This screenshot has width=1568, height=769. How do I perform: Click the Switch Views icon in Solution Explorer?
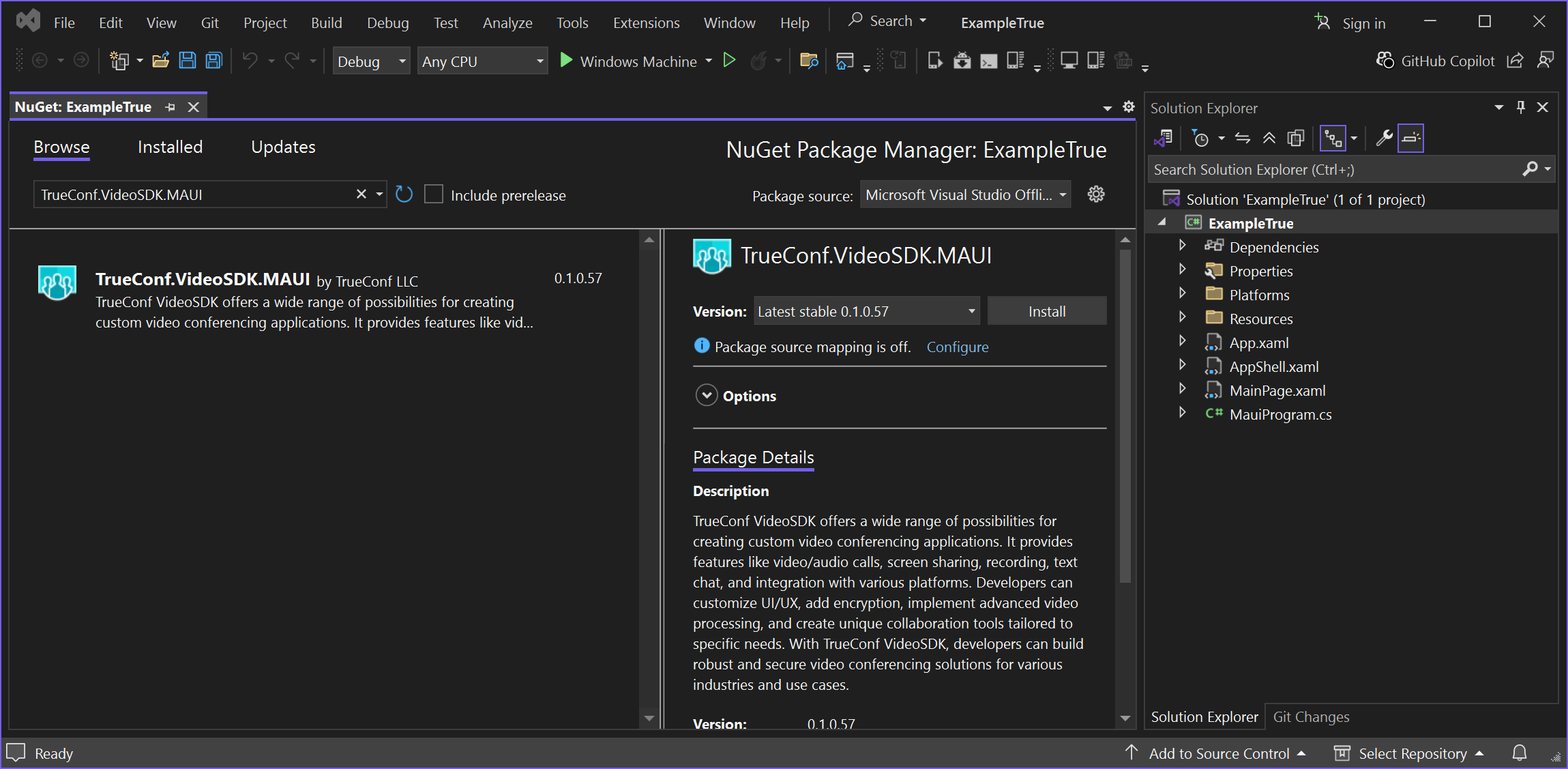click(x=1163, y=139)
